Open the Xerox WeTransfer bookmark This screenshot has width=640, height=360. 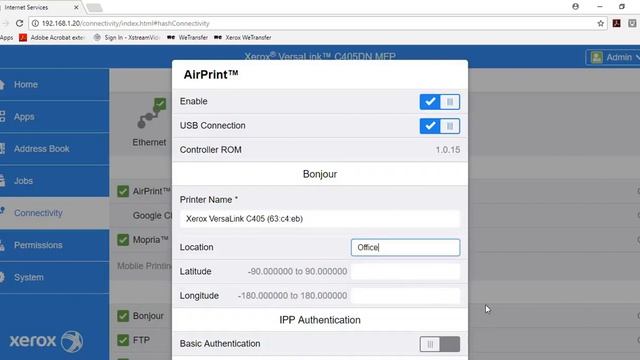click(243, 38)
